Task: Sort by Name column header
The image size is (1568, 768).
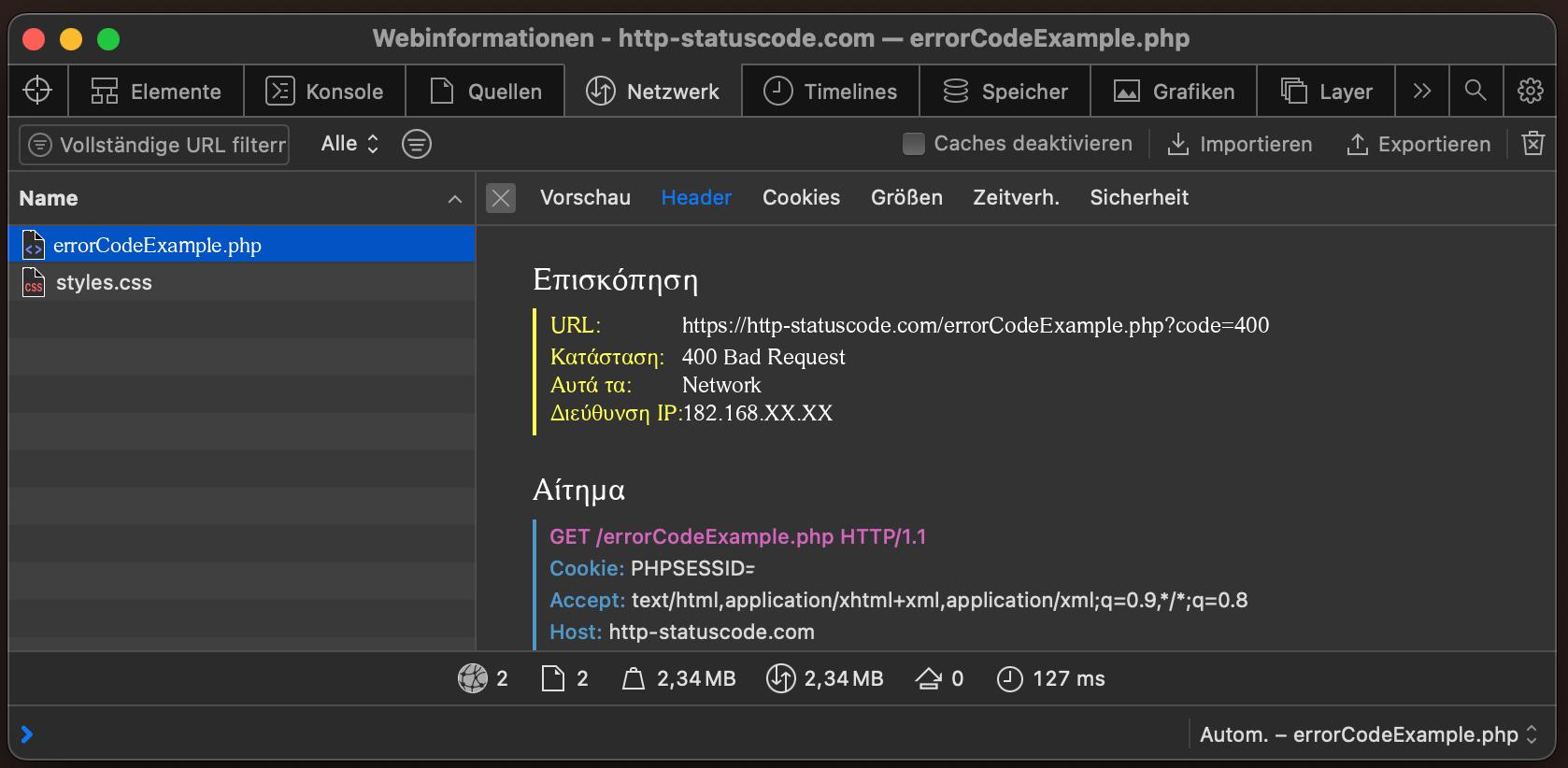Action: point(241,198)
